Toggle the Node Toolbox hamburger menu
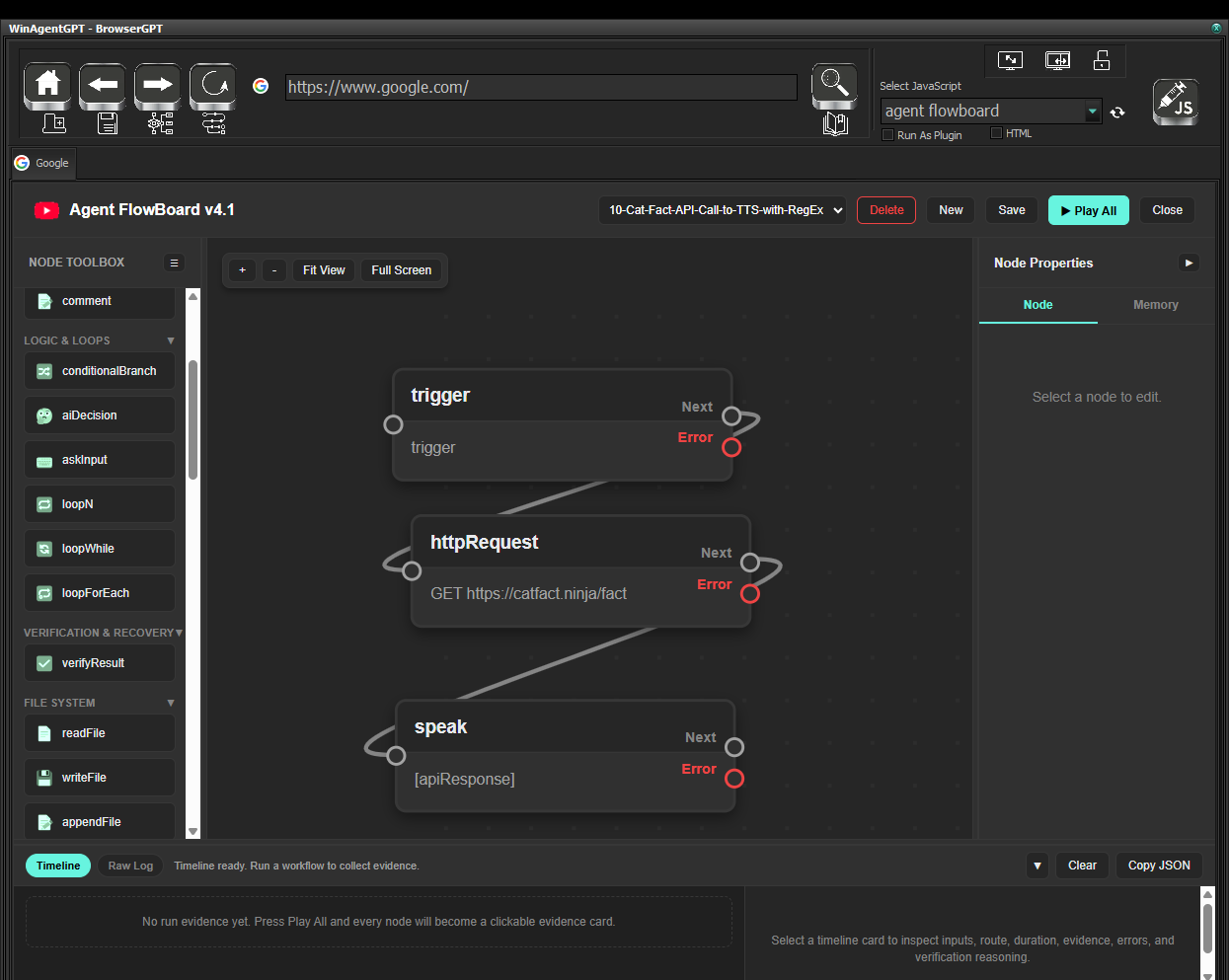This screenshot has width=1229, height=980. click(174, 263)
